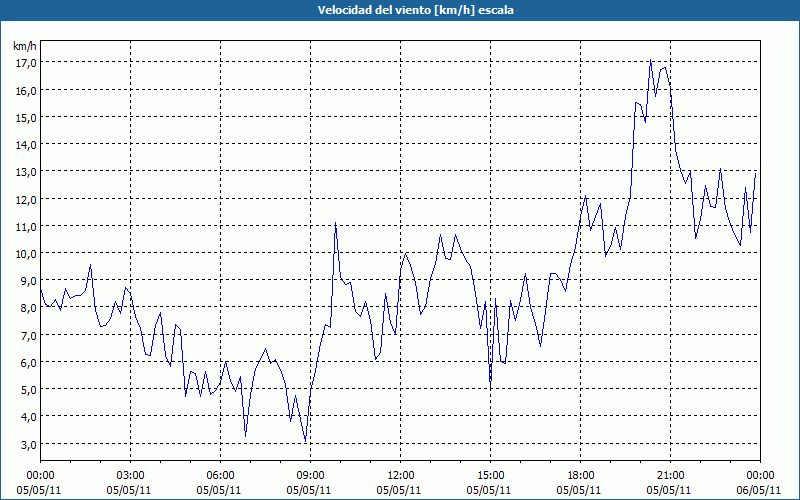Select the 13,0 y-axis label
The width and height of the screenshot is (800, 500).
27,172
